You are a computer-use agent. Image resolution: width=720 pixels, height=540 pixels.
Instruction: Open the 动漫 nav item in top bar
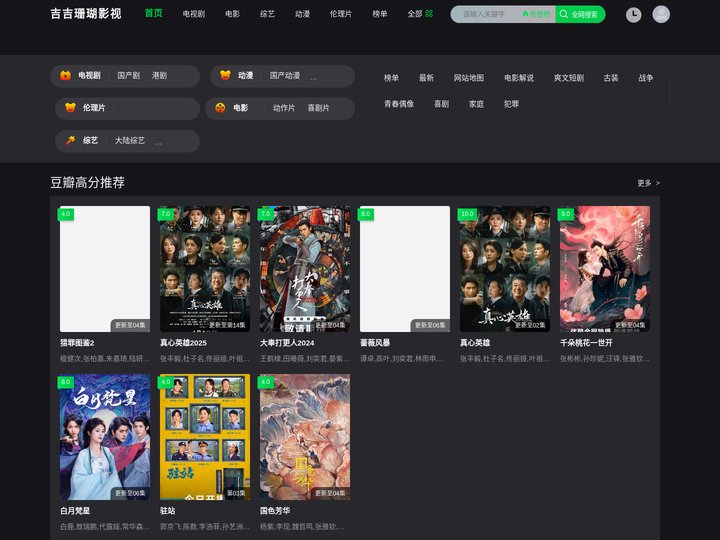point(302,14)
